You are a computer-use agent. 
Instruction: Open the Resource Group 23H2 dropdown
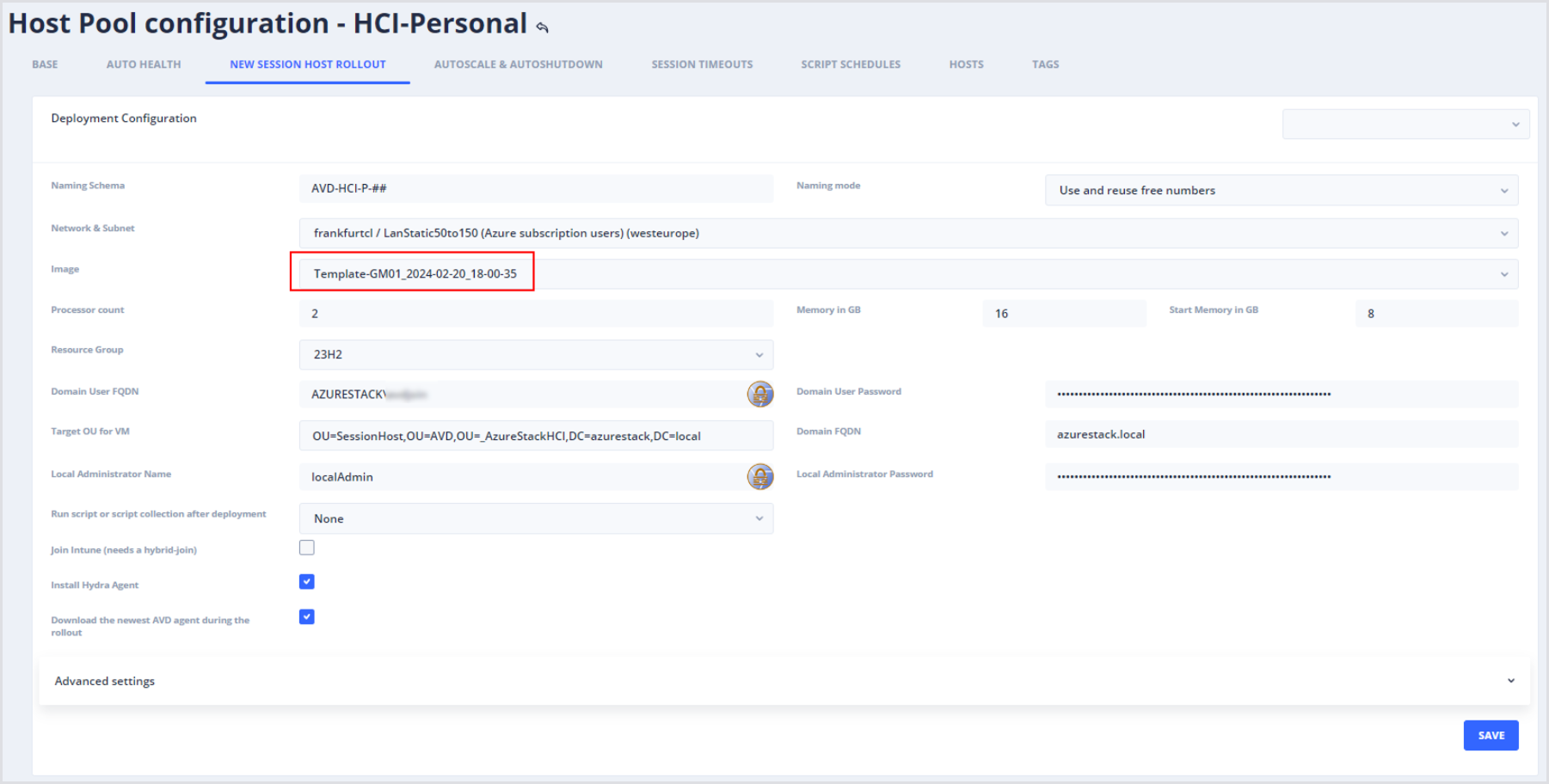[536, 354]
